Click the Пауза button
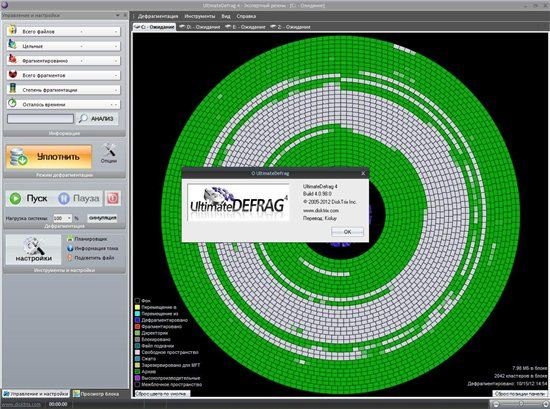The width and height of the screenshot is (550, 409). point(79,199)
